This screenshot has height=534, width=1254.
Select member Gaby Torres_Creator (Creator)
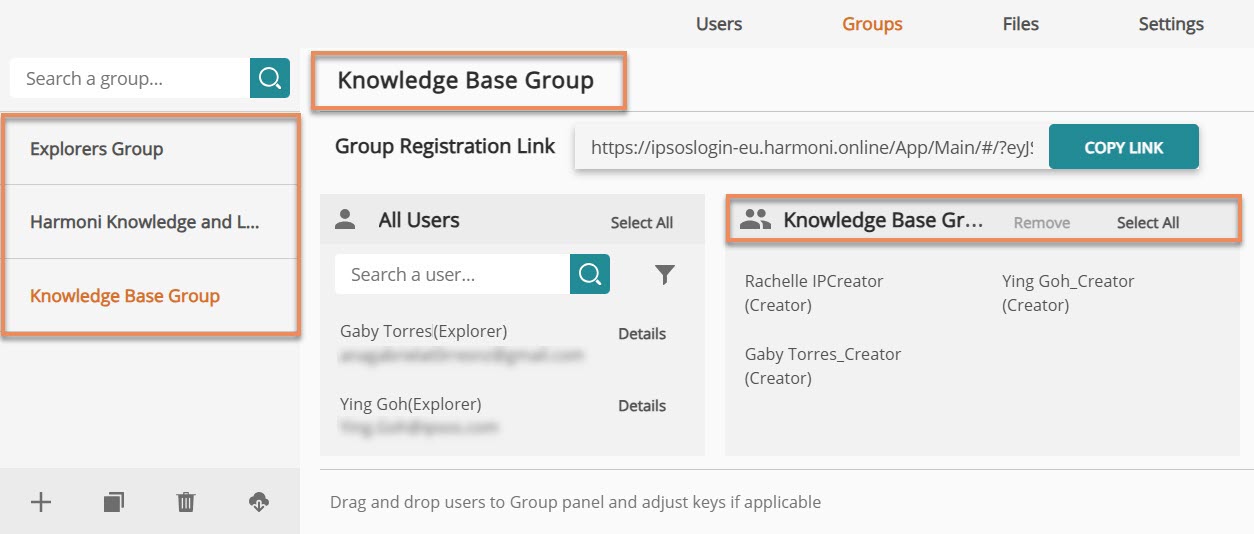click(823, 366)
